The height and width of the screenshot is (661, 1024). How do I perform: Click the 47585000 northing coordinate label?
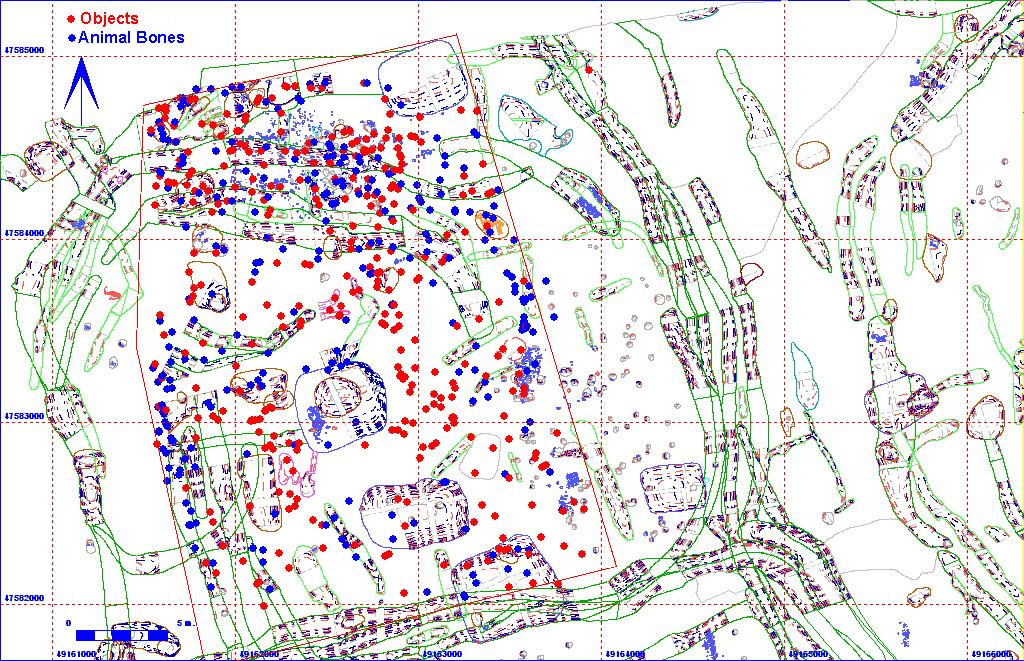coord(26,49)
